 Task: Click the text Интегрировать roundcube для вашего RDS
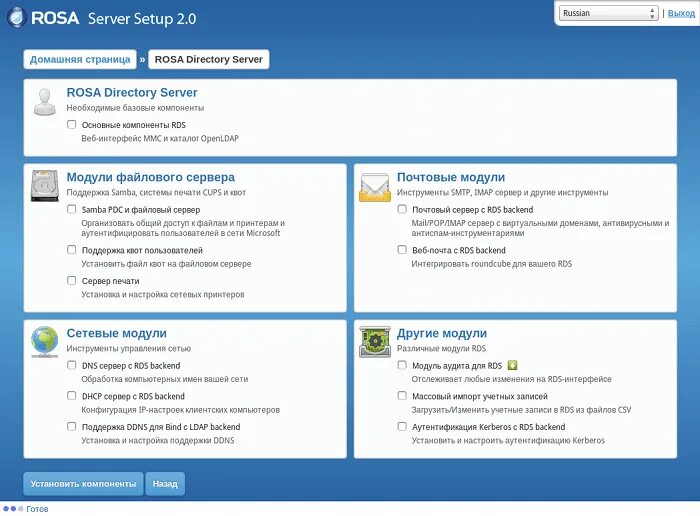point(492,264)
